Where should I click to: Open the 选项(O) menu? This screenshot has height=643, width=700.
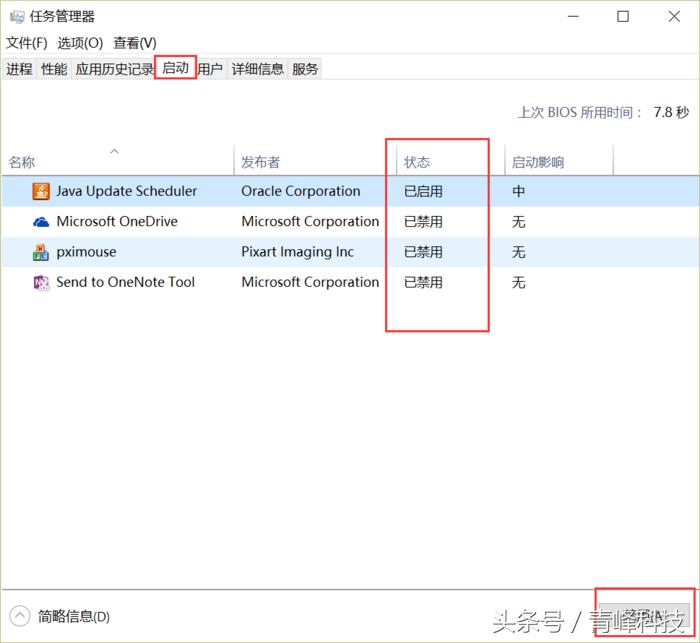[80, 43]
